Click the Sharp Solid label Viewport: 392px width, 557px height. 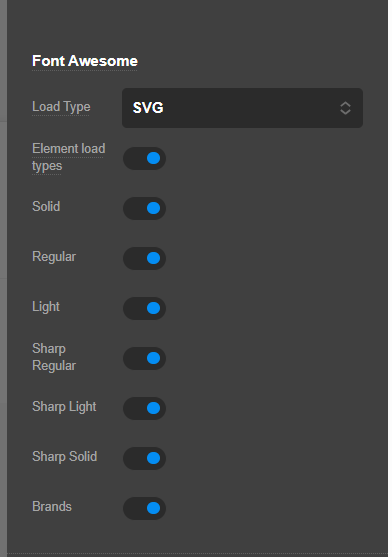click(65, 457)
